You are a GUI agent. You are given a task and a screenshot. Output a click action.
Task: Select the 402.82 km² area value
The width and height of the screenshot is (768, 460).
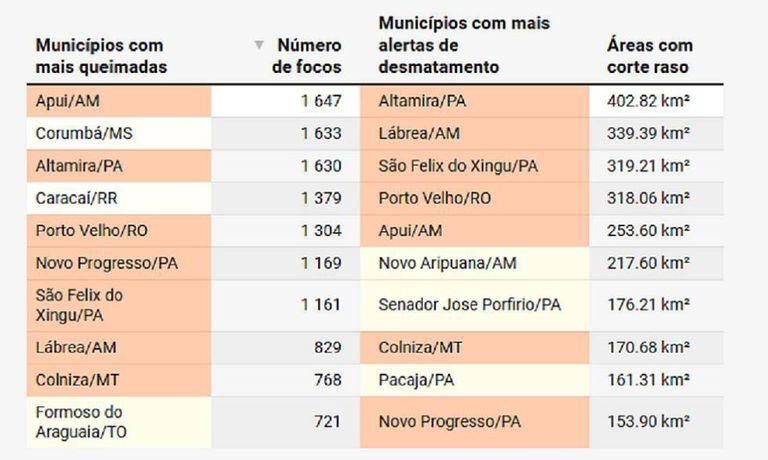650,101
